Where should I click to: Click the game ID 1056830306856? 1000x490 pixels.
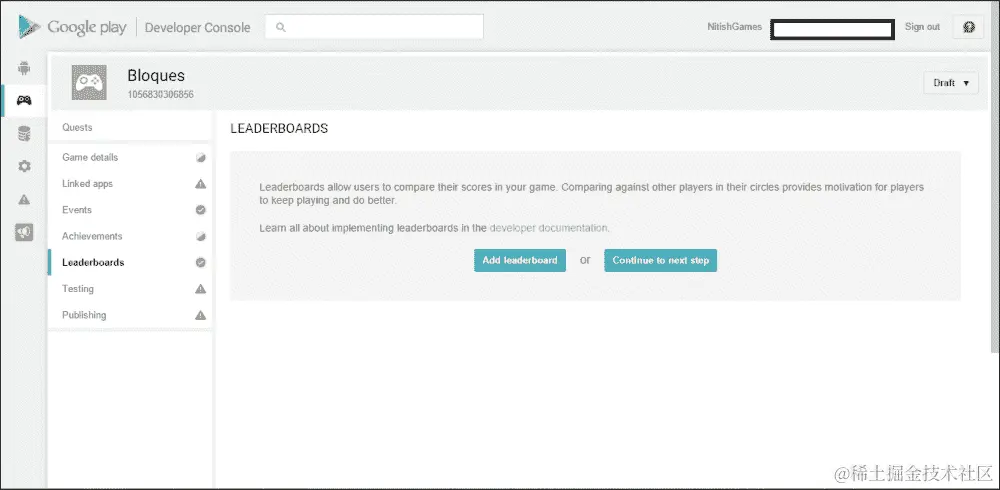click(x=161, y=94)
